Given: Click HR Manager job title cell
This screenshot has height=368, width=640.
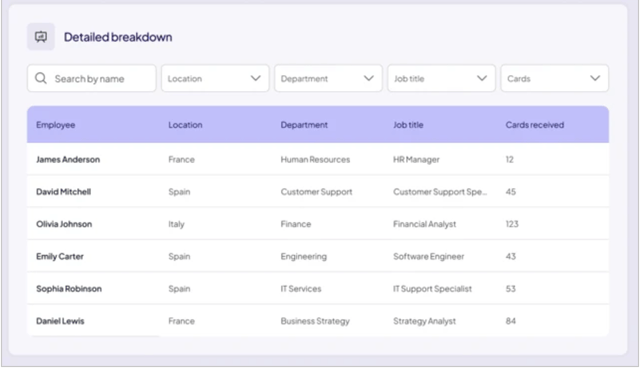Looking at the screenshot, I should point(416,160).
